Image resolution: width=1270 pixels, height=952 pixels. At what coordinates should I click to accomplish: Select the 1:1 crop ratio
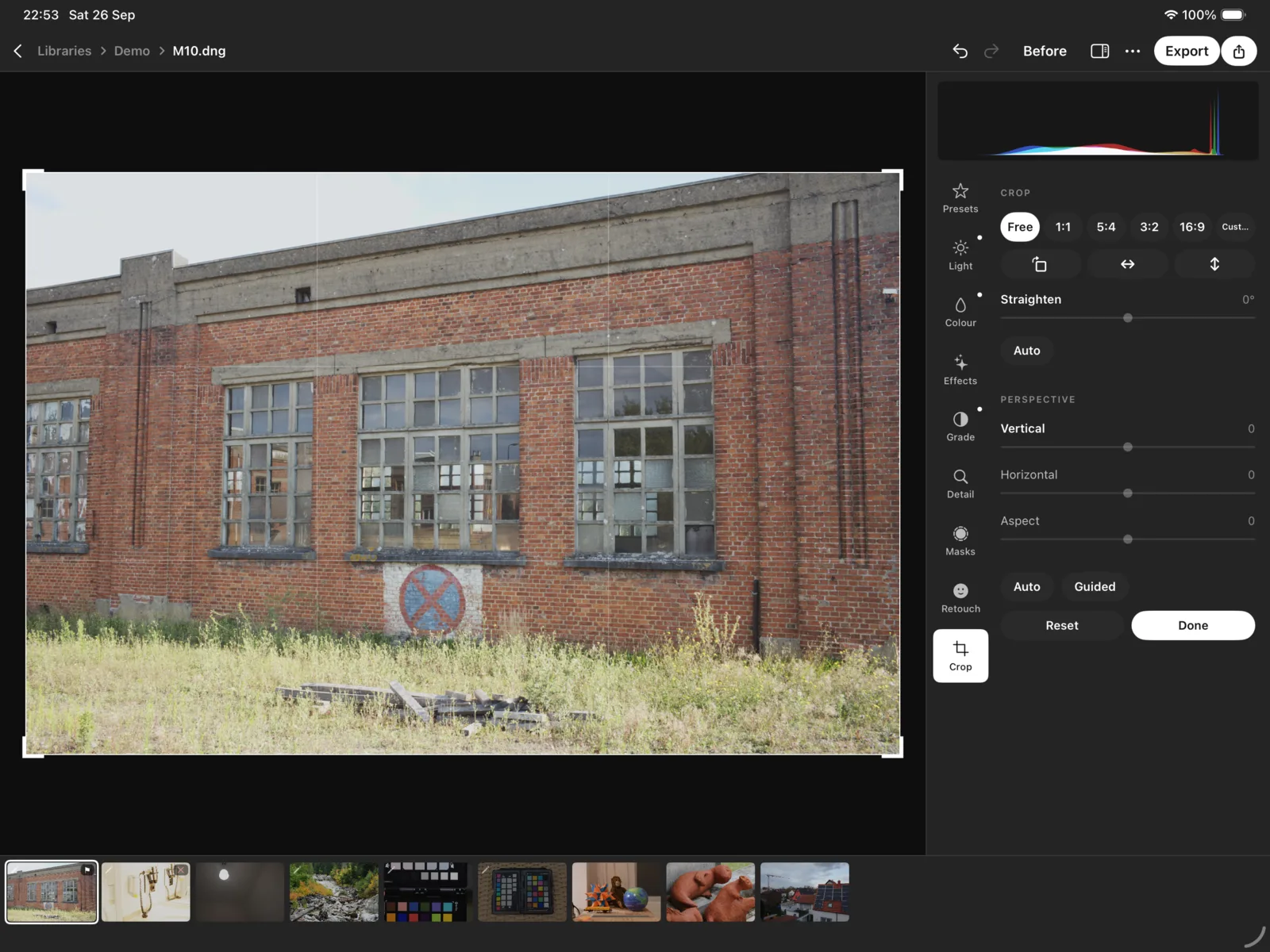pos(1063,227)
